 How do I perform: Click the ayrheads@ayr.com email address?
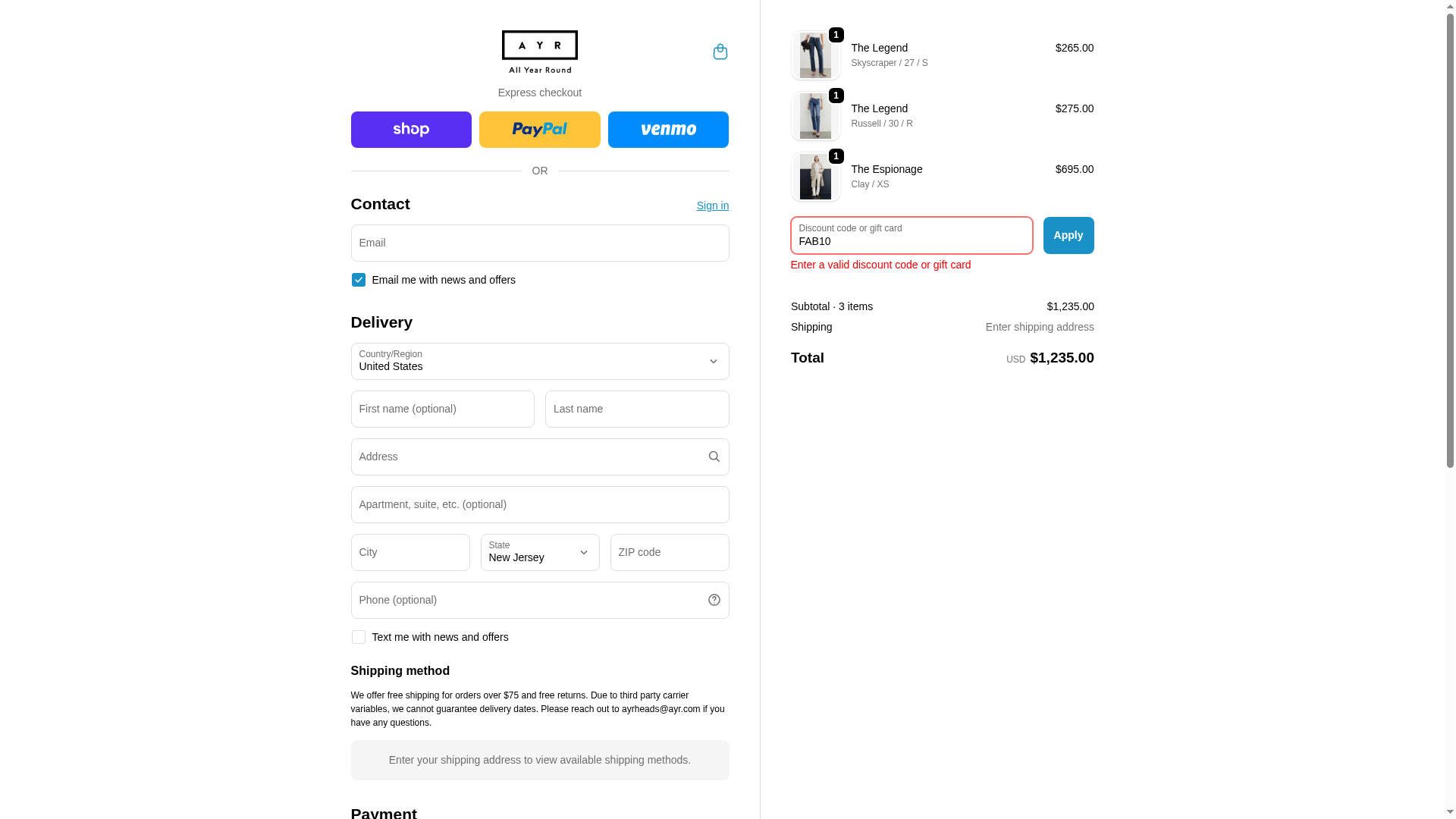(661, 709)
